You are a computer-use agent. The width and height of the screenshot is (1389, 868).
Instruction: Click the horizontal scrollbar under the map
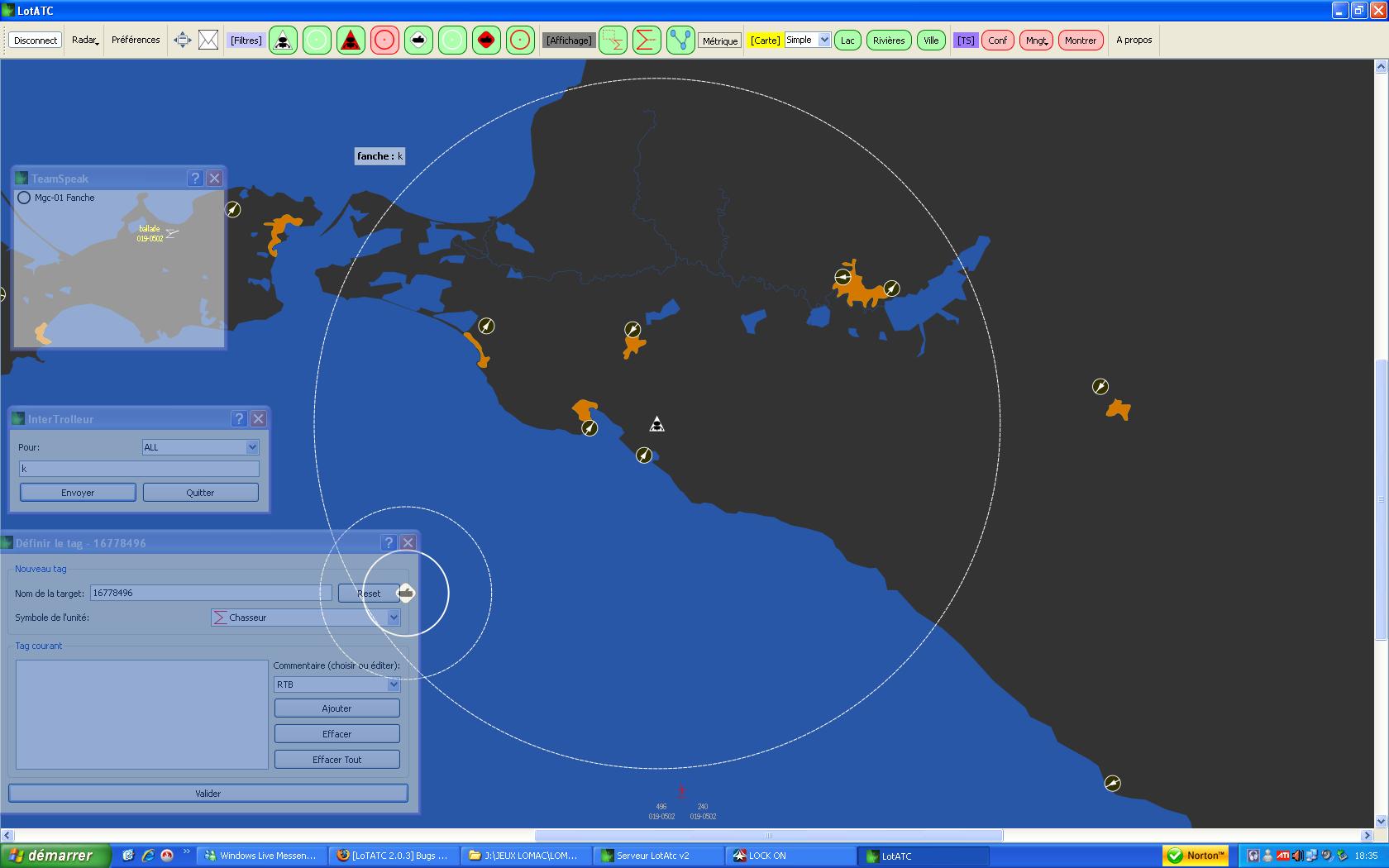(x=769, y=836)
